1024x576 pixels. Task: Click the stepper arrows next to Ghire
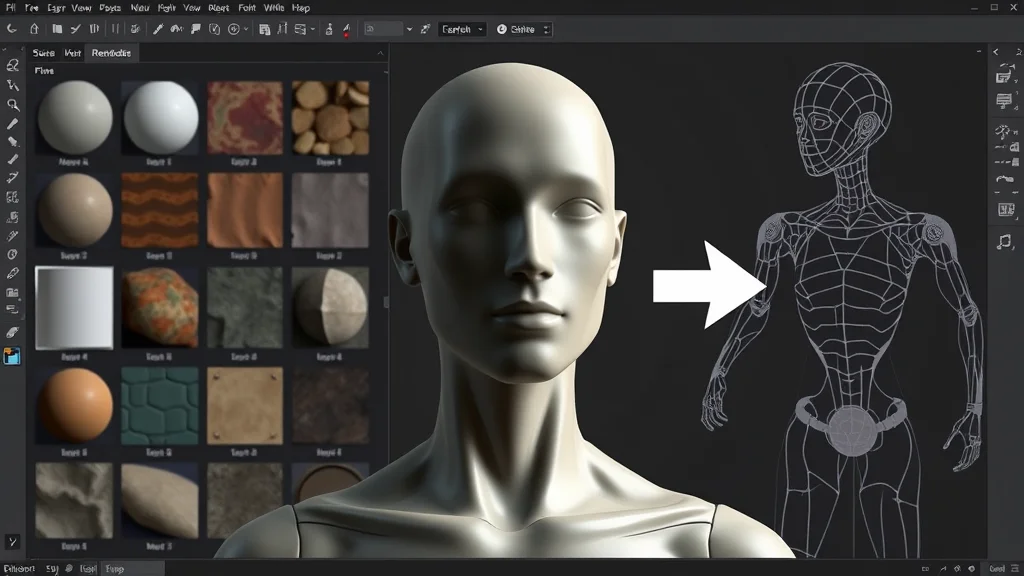pyautogui.click(x=546, y=29)
